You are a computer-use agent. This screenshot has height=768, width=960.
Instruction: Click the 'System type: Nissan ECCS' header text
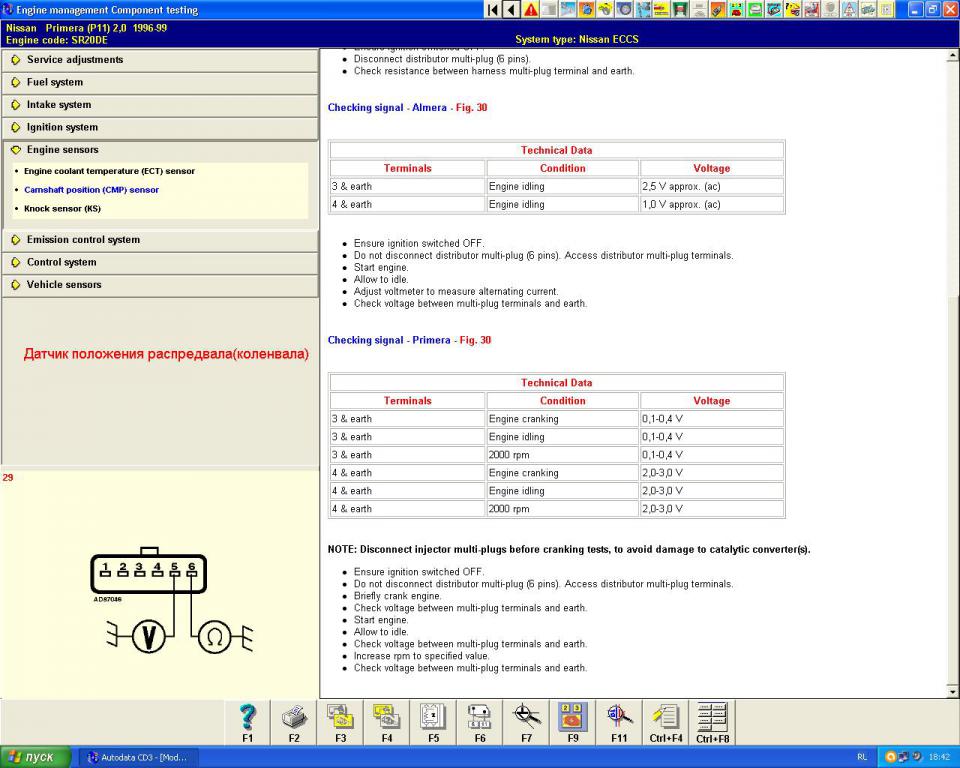pyautogui.click(x=577, y=40)
